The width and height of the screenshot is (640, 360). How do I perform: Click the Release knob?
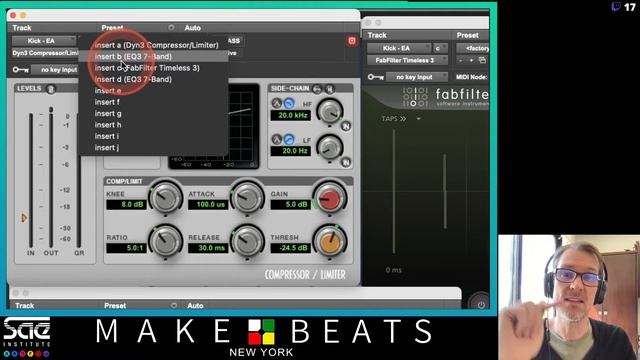[x=247, y=241]
